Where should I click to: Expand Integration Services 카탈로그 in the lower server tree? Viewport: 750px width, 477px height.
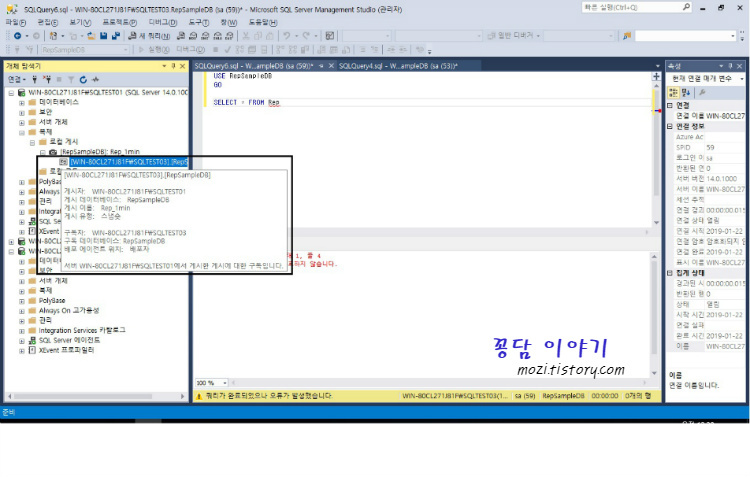[x=22, y=331]
